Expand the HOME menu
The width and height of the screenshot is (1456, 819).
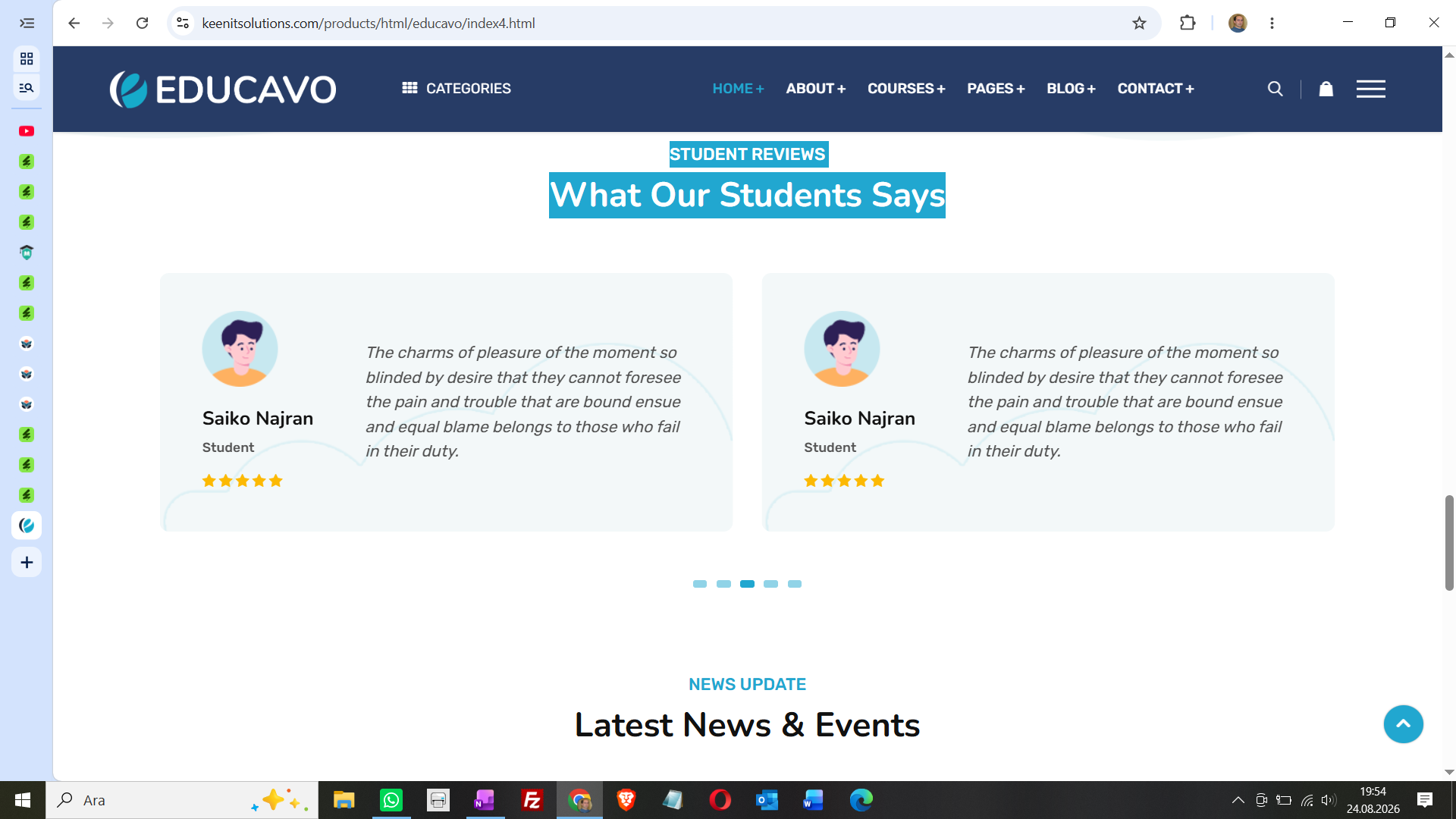(x=738, y=89)
